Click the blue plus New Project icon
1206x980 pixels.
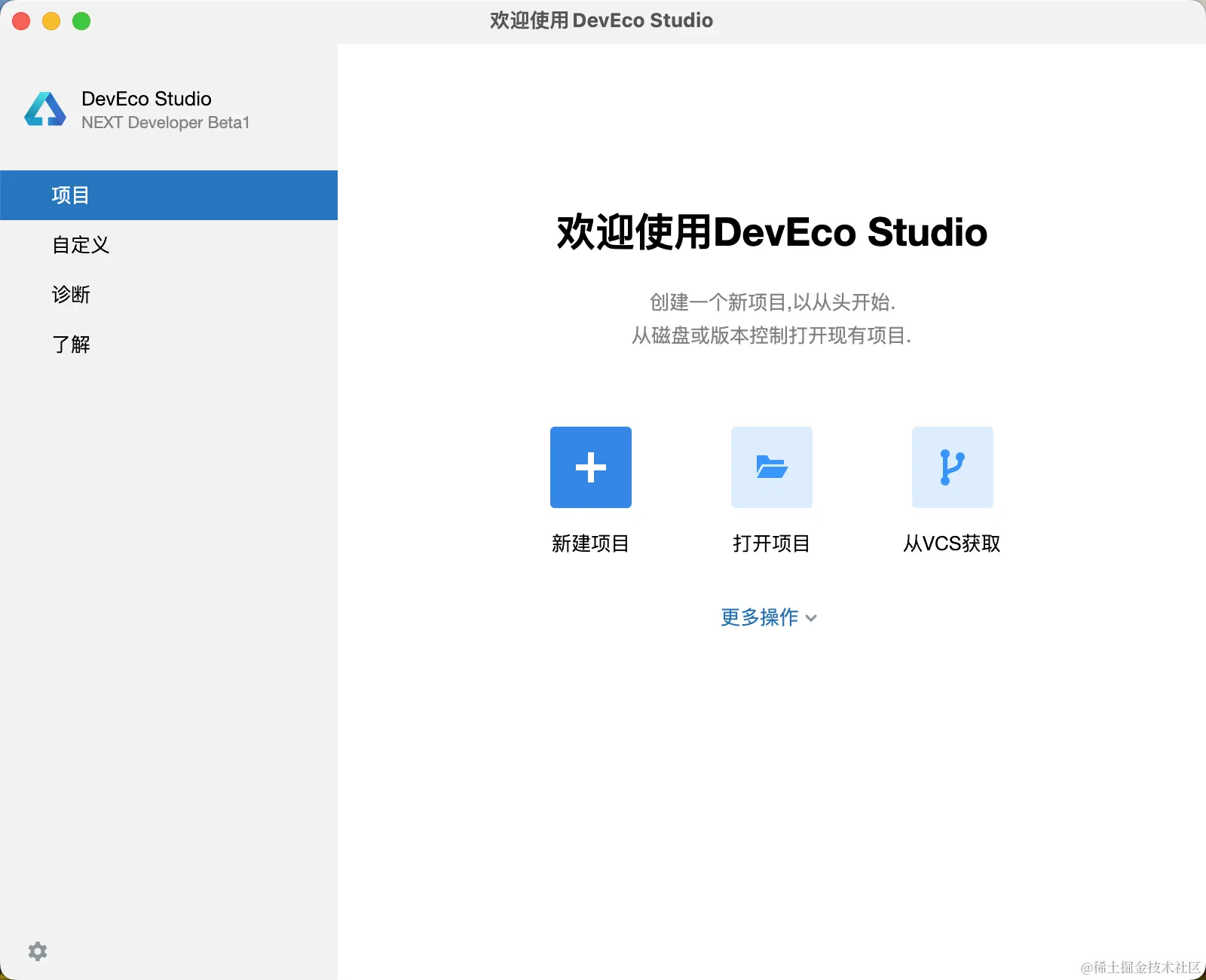tap(591, 467)
